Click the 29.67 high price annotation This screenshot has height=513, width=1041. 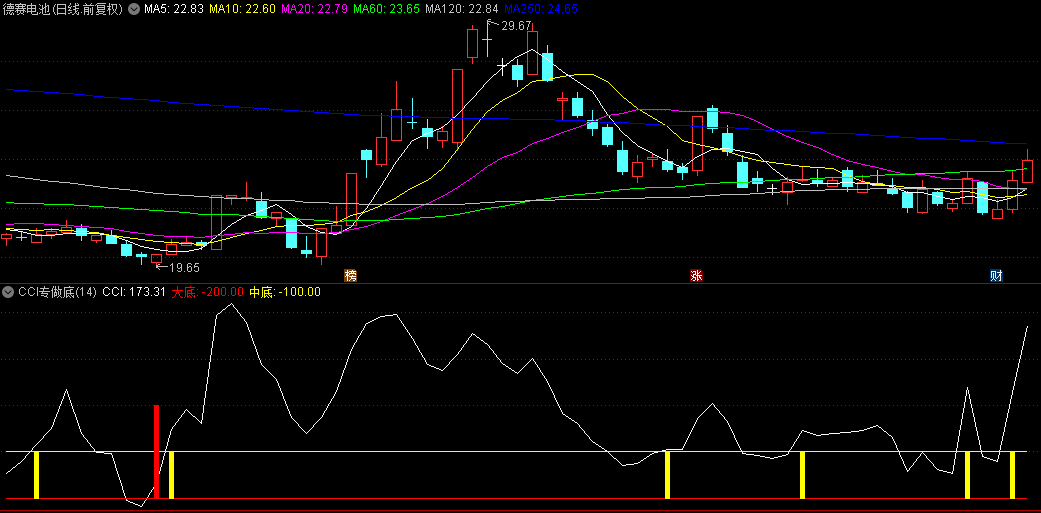pos(516,26)
